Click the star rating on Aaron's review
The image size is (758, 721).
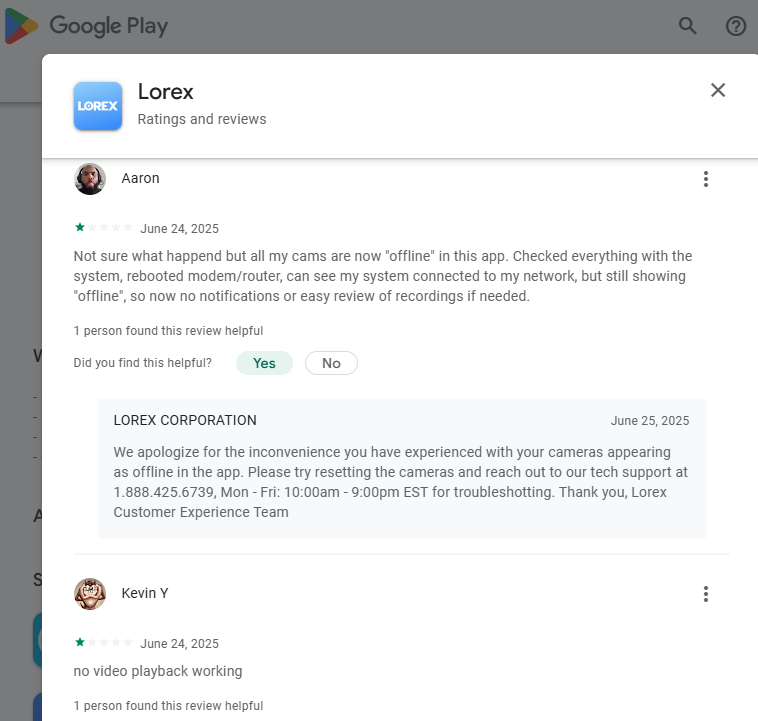103,227
